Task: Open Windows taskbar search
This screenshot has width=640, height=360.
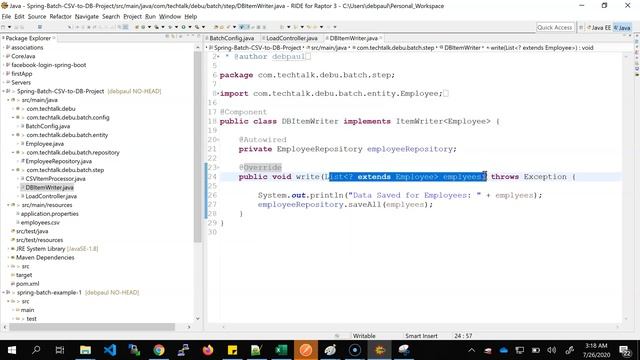Action: coord(36,350)
